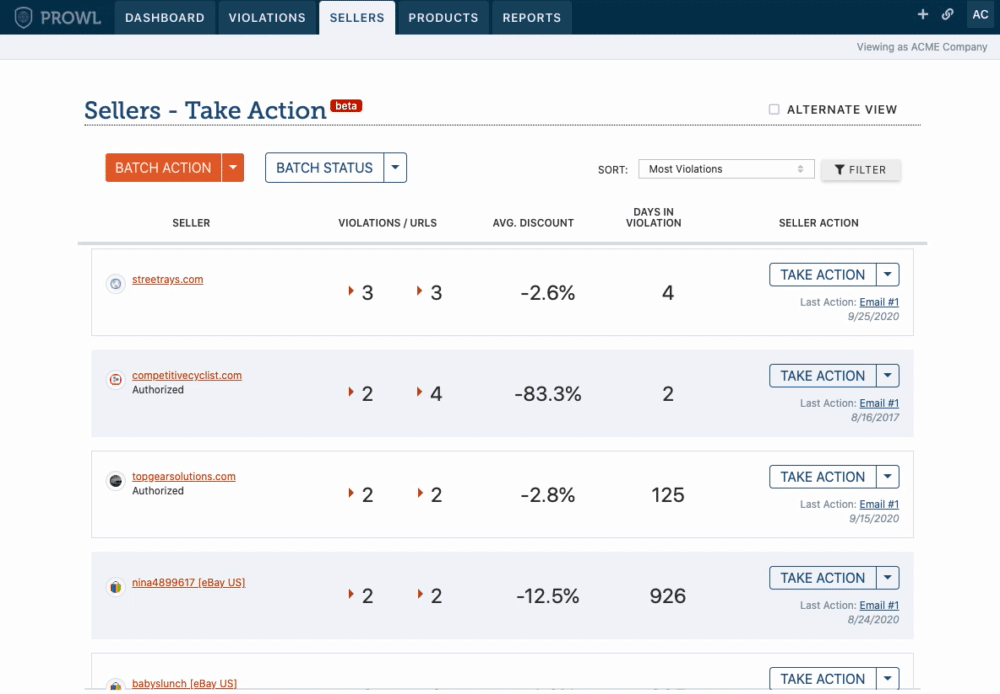Click the Sellers - Take Action heading
1000x694 pixels.
point(205,110)
